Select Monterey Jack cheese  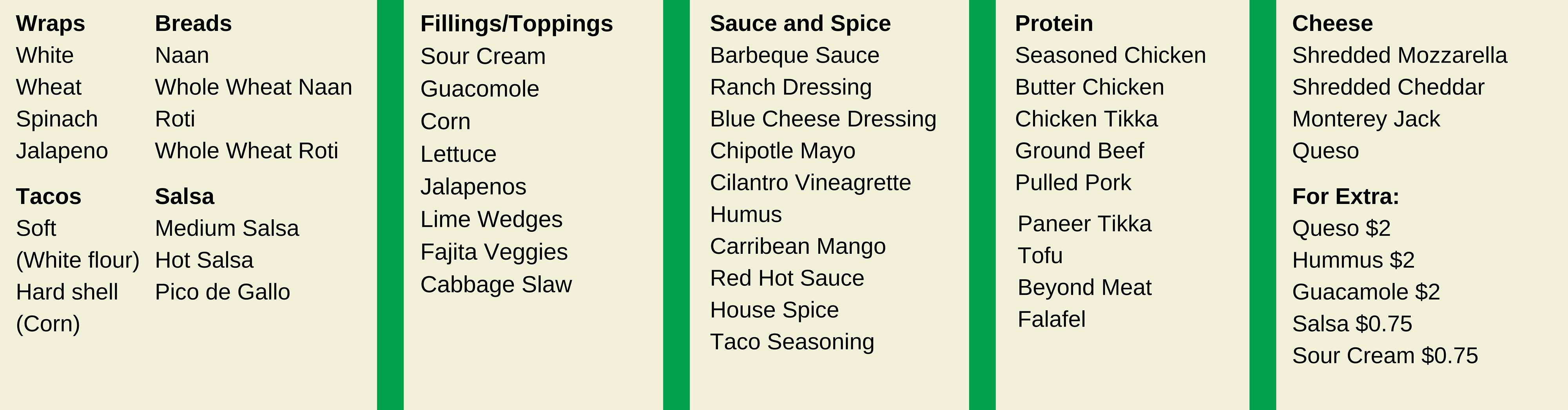pos(1366,119)
